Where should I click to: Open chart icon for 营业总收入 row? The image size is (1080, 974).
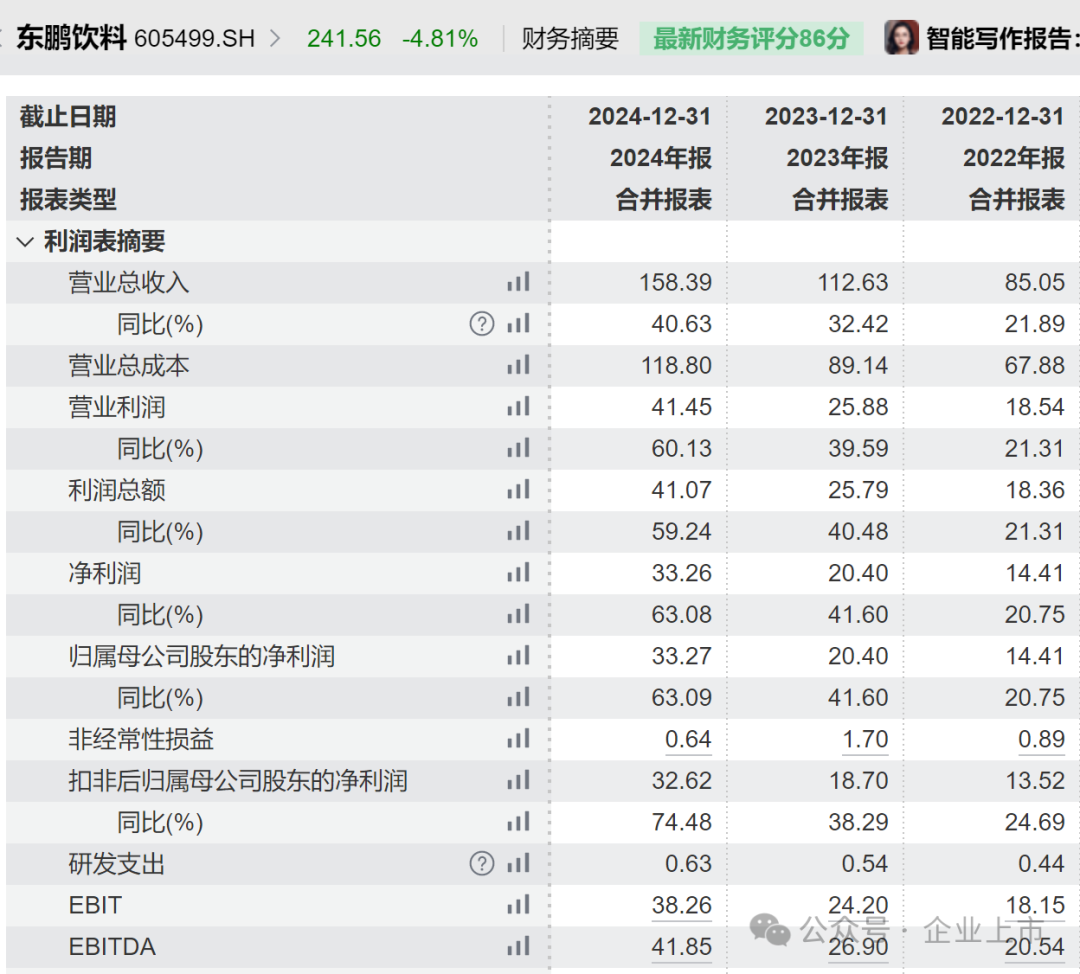click(518, 282)
